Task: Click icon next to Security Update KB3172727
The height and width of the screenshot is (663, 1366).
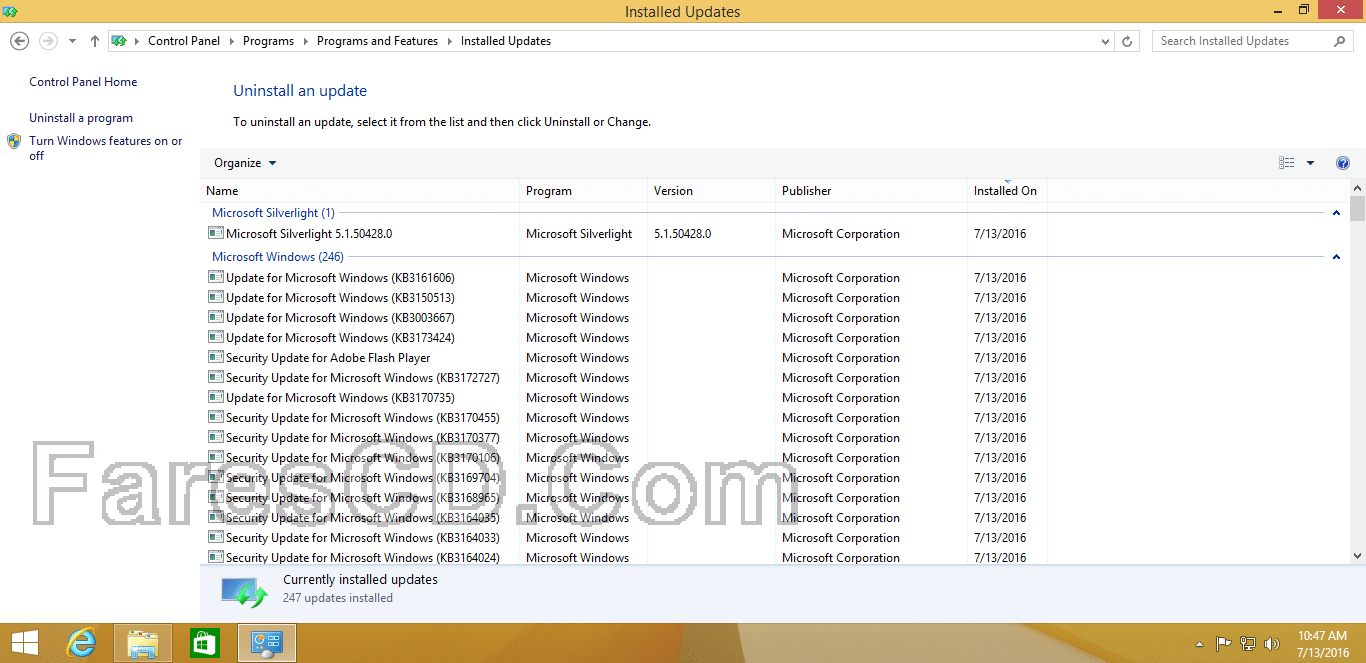Action: [x=215, y=377]
